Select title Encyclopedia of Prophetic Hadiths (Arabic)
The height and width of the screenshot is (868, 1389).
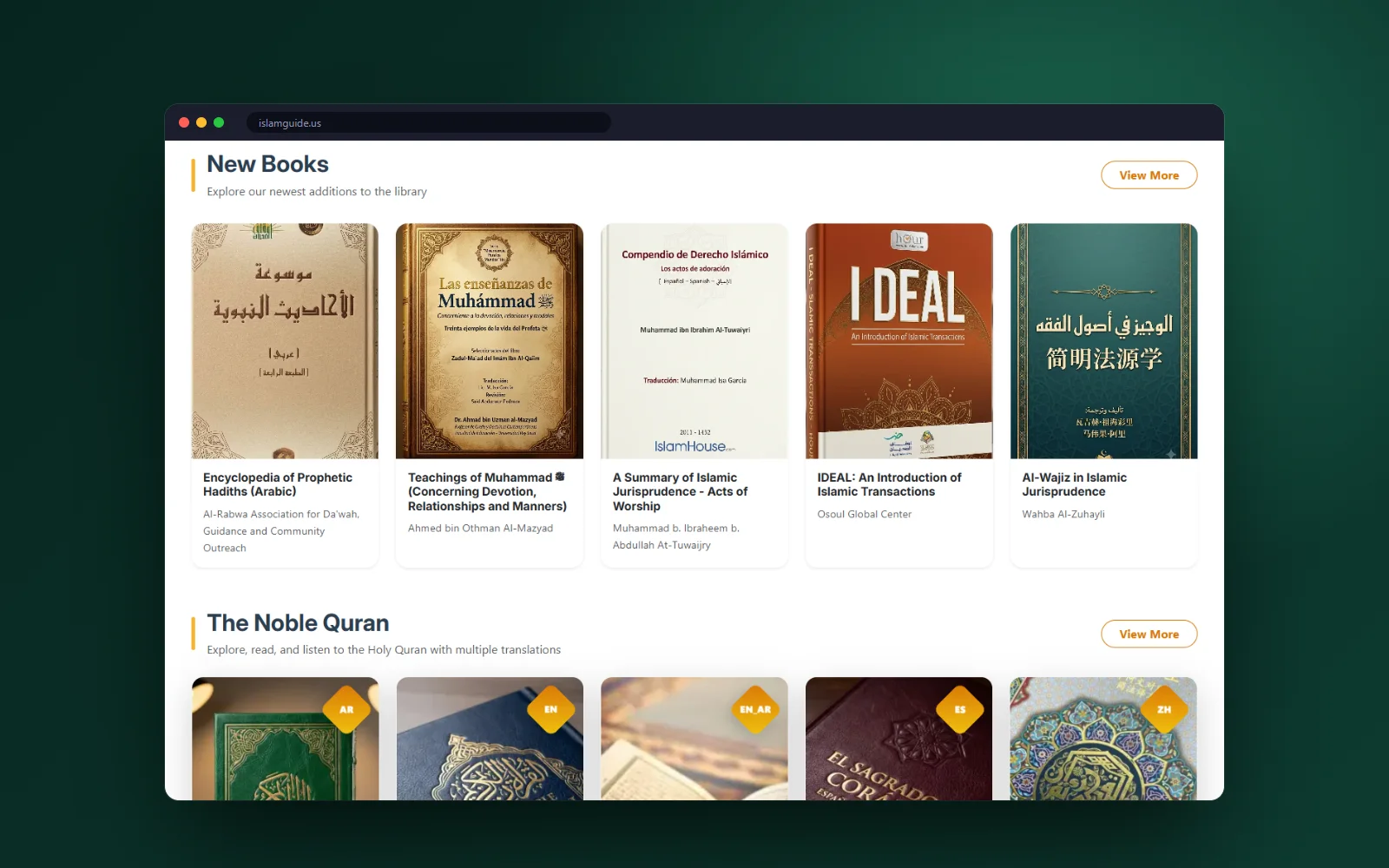click(278, 484)
